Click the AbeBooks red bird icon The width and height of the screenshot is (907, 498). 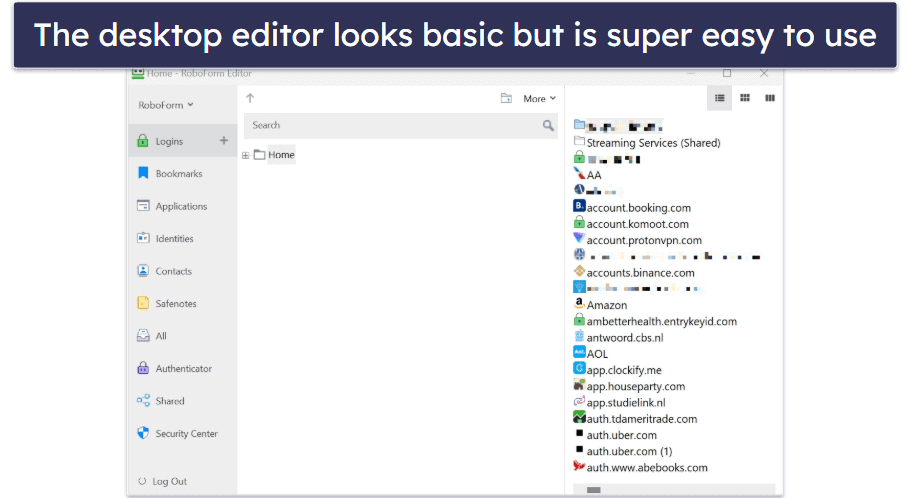tap(579, 464)
